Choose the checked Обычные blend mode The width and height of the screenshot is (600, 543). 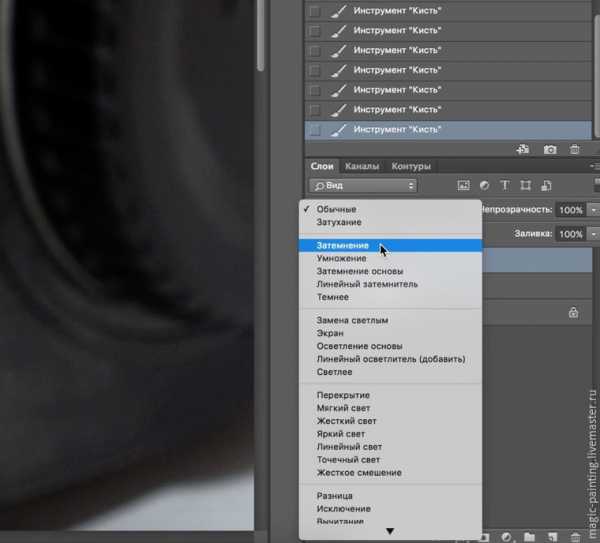coord(390,209)
